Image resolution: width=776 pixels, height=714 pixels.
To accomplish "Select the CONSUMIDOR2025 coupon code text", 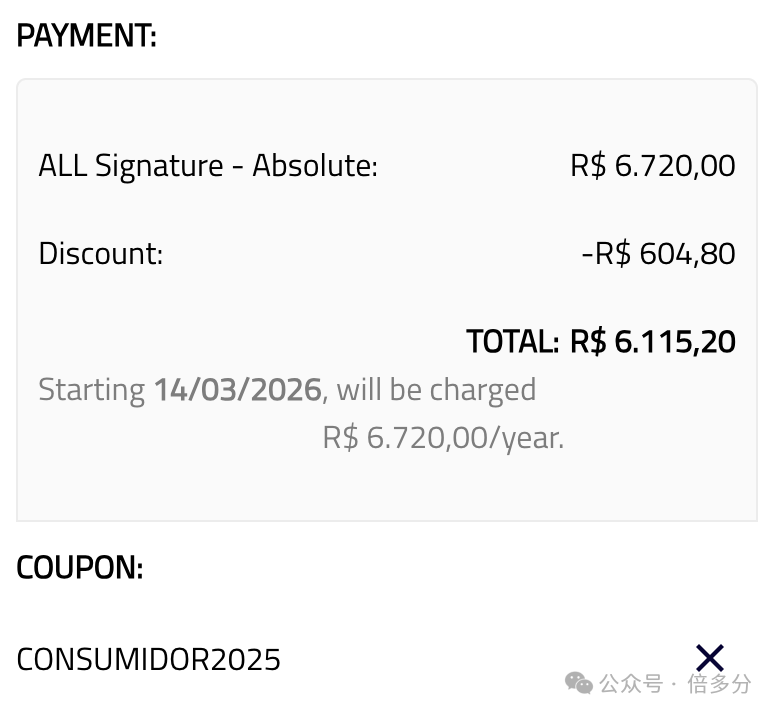I will coord(148,659).
